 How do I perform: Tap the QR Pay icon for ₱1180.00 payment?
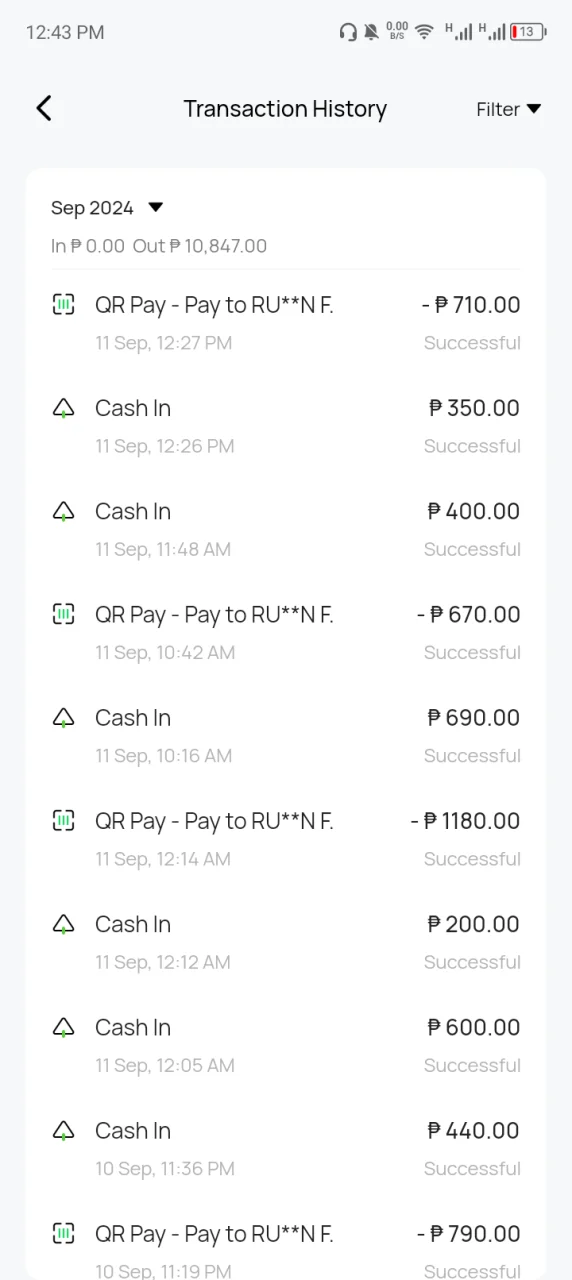coord(63,821)
